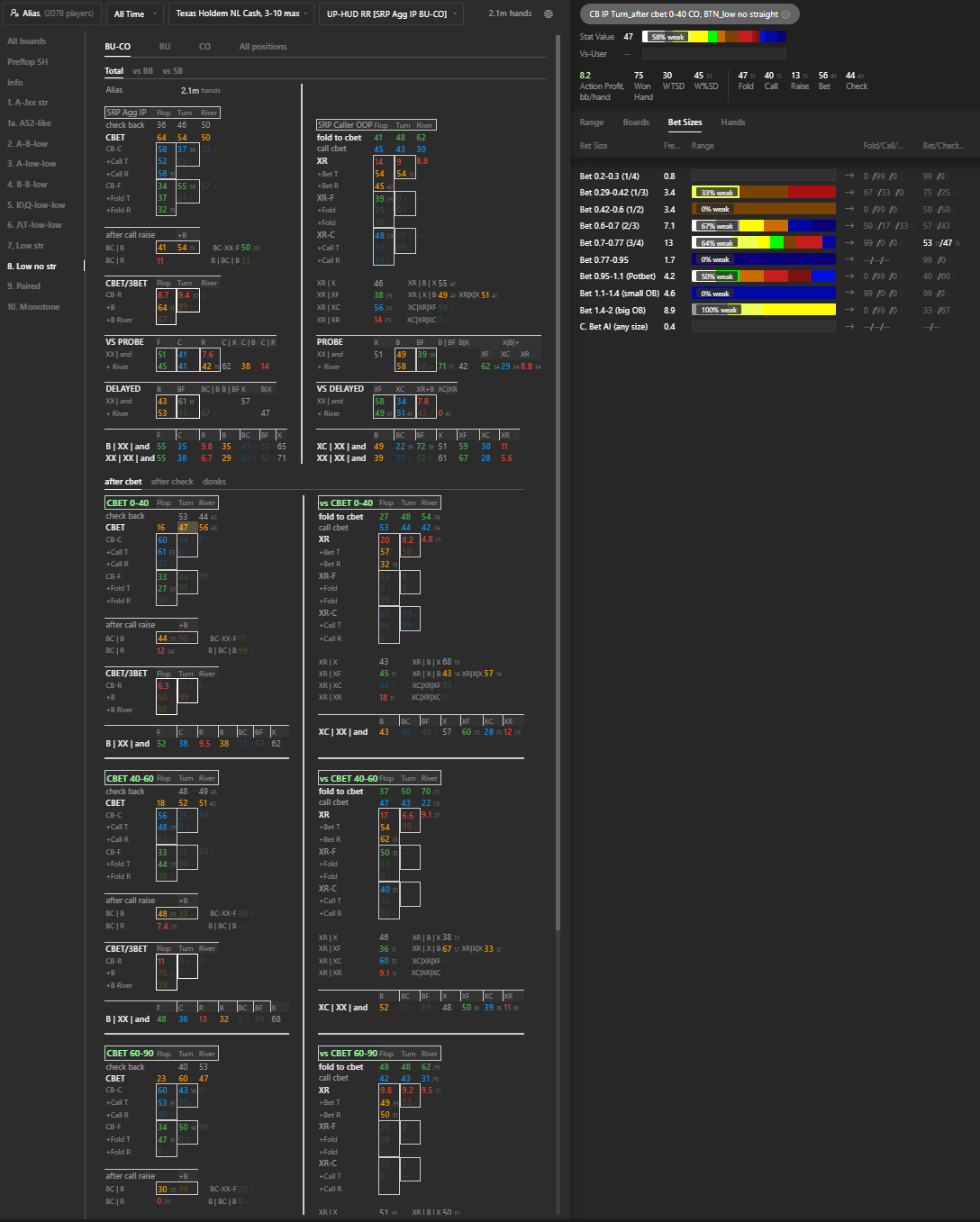Click the arrow in Bet 0.2-0.3 (1/4) row
The image size is (980, 1222).
pyautogui.click(x=849, y=177)
